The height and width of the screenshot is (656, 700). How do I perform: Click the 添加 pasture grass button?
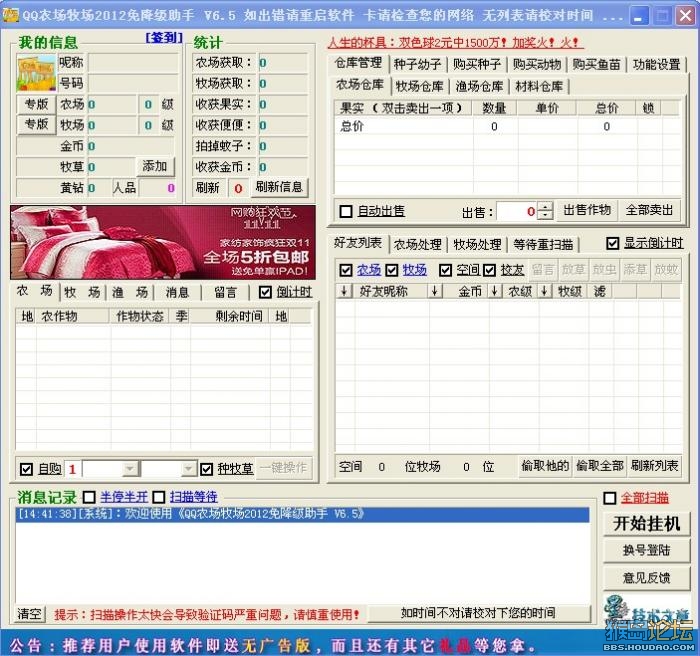[155, 167]
